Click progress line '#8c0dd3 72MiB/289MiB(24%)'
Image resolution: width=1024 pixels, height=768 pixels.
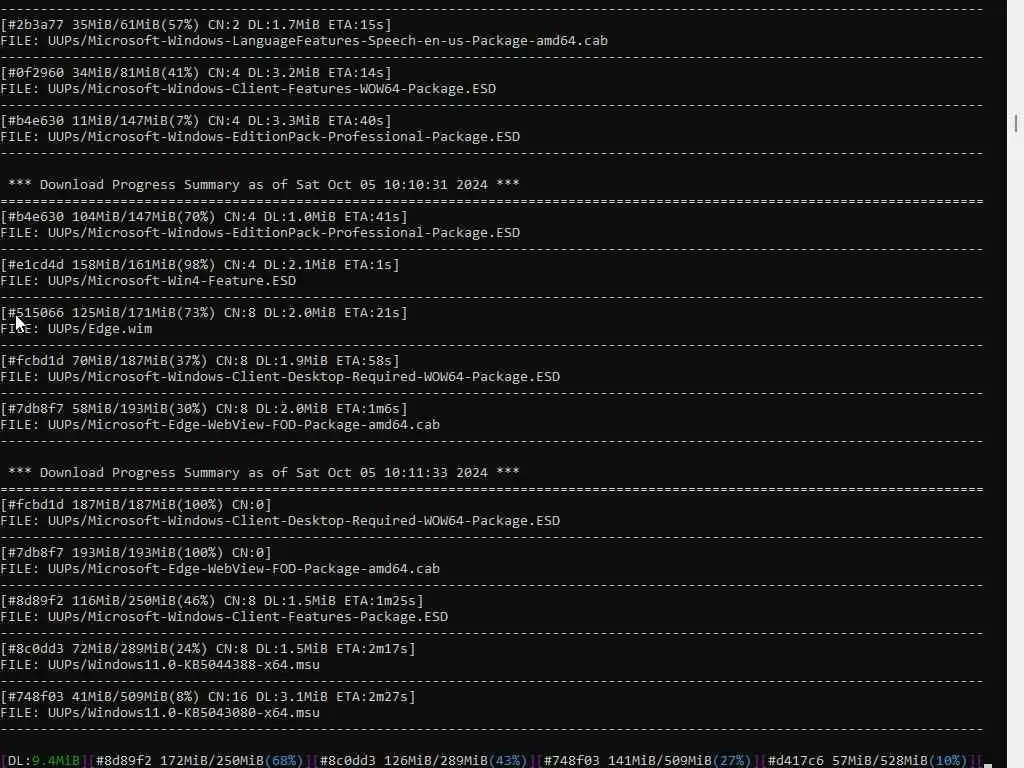208,648
